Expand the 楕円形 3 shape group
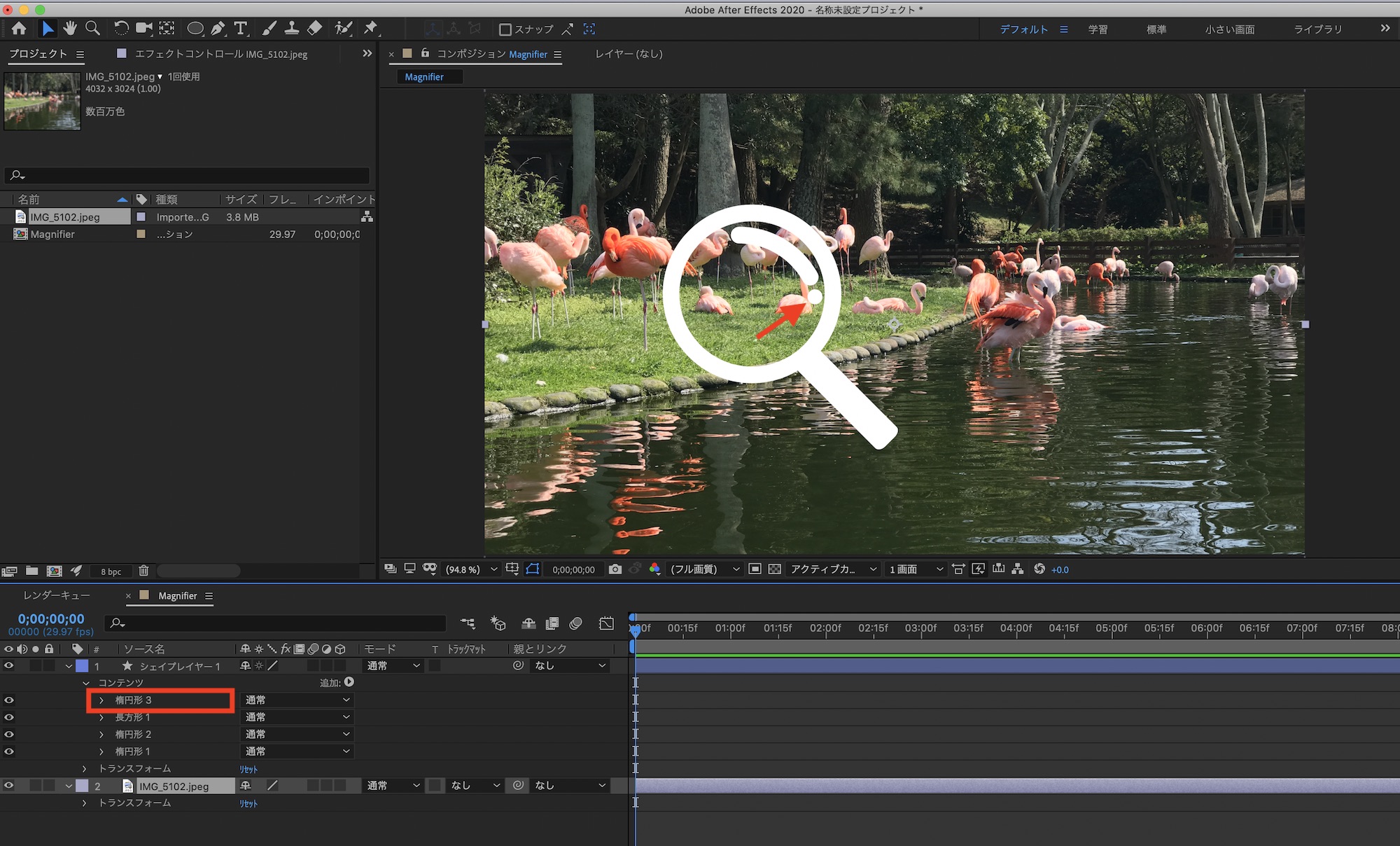Screen dimensions: 1400x846 (101, 700)
